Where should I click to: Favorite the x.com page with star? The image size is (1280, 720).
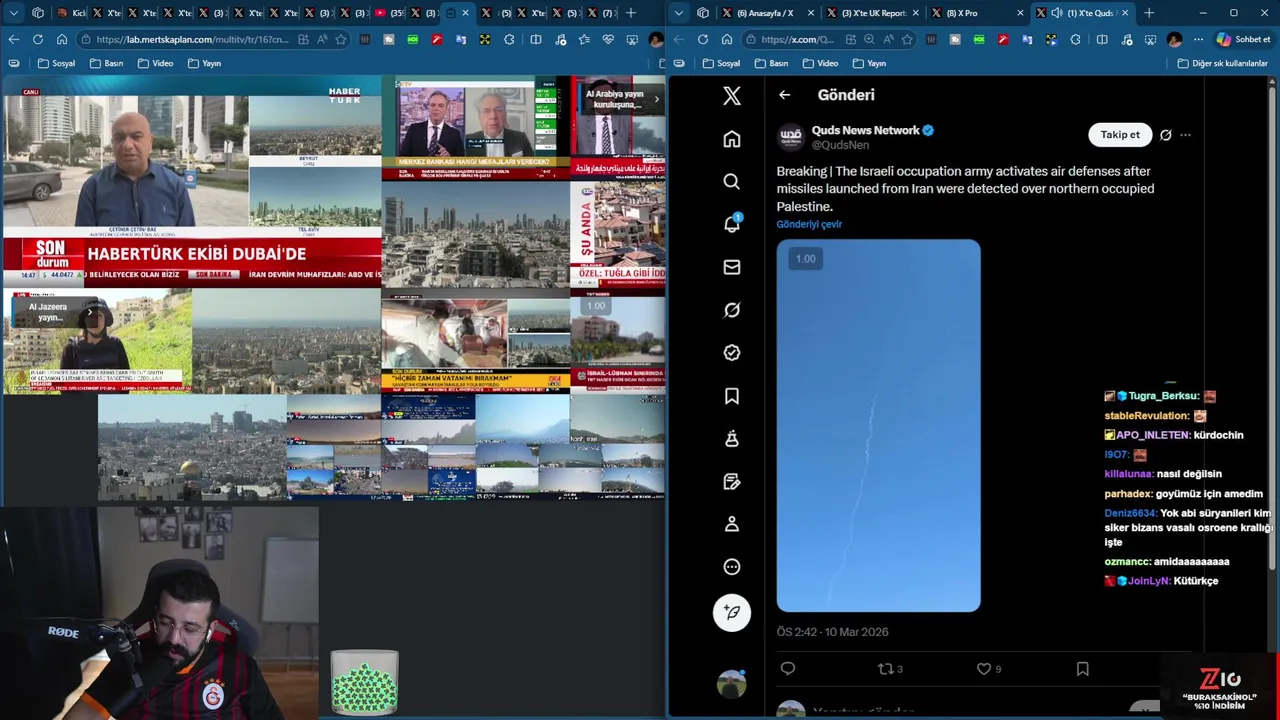click(907, 39)
